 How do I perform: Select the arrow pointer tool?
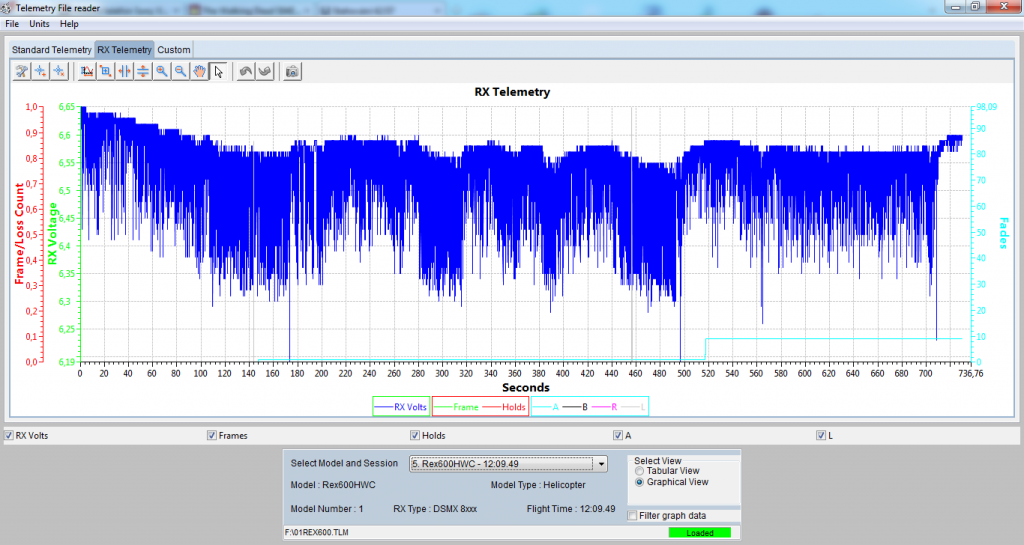coord(218,71)
